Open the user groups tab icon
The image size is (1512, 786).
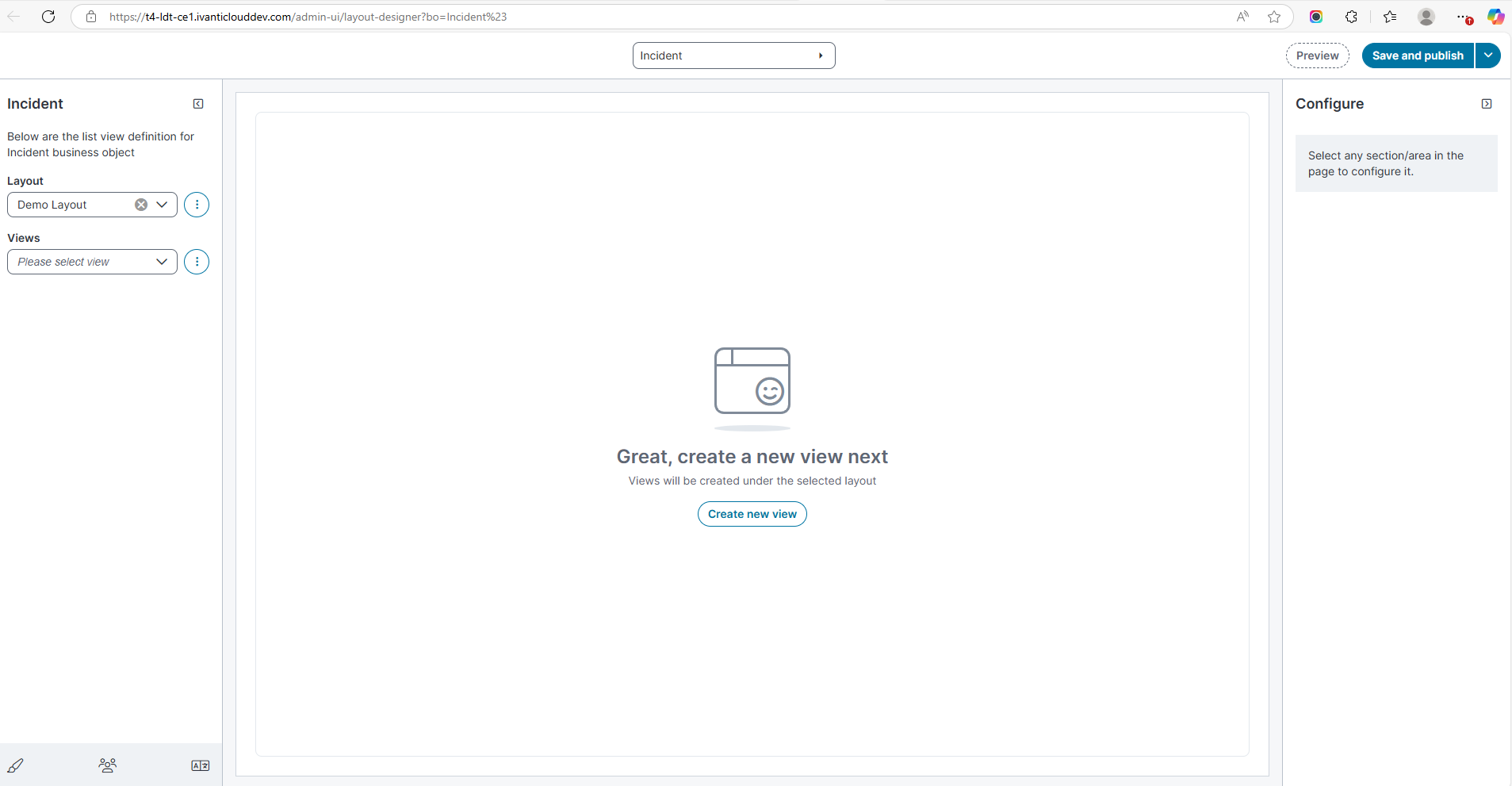click(108, 765)
